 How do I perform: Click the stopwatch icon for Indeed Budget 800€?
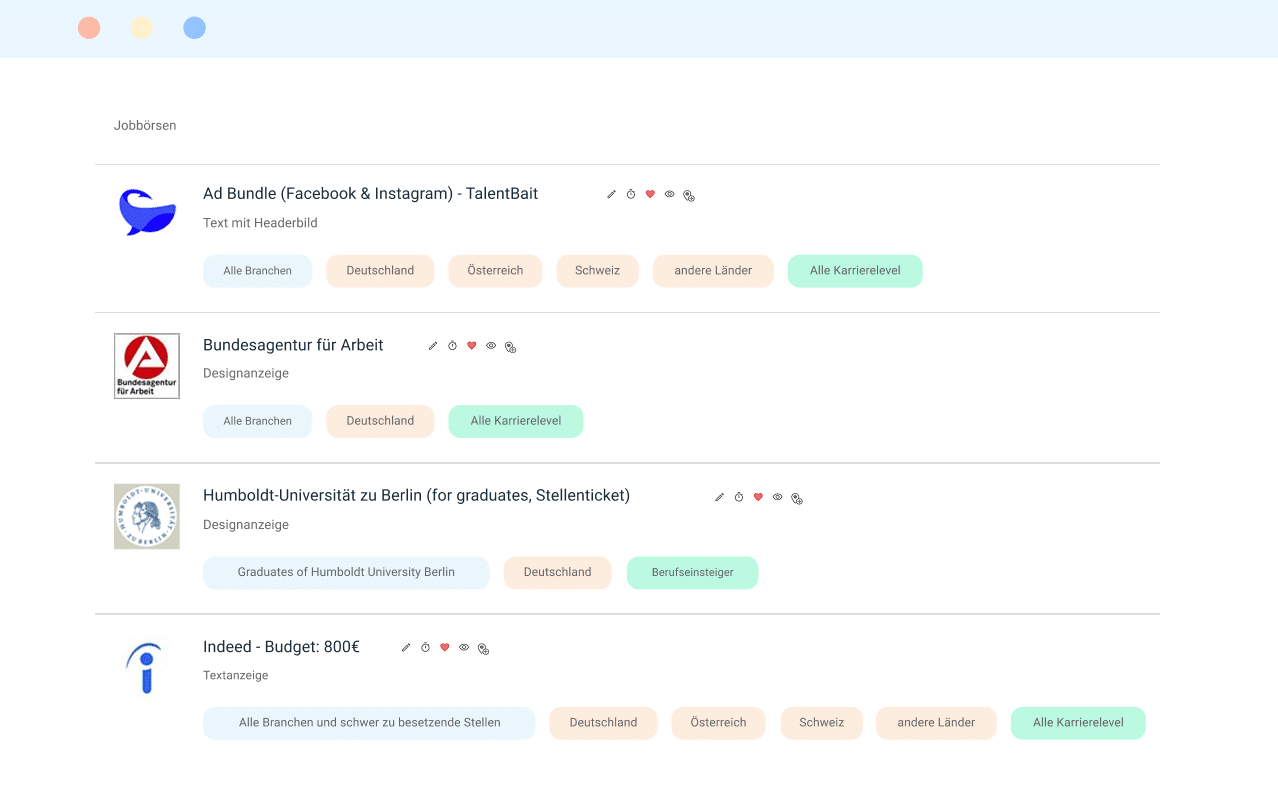[425, 647]
